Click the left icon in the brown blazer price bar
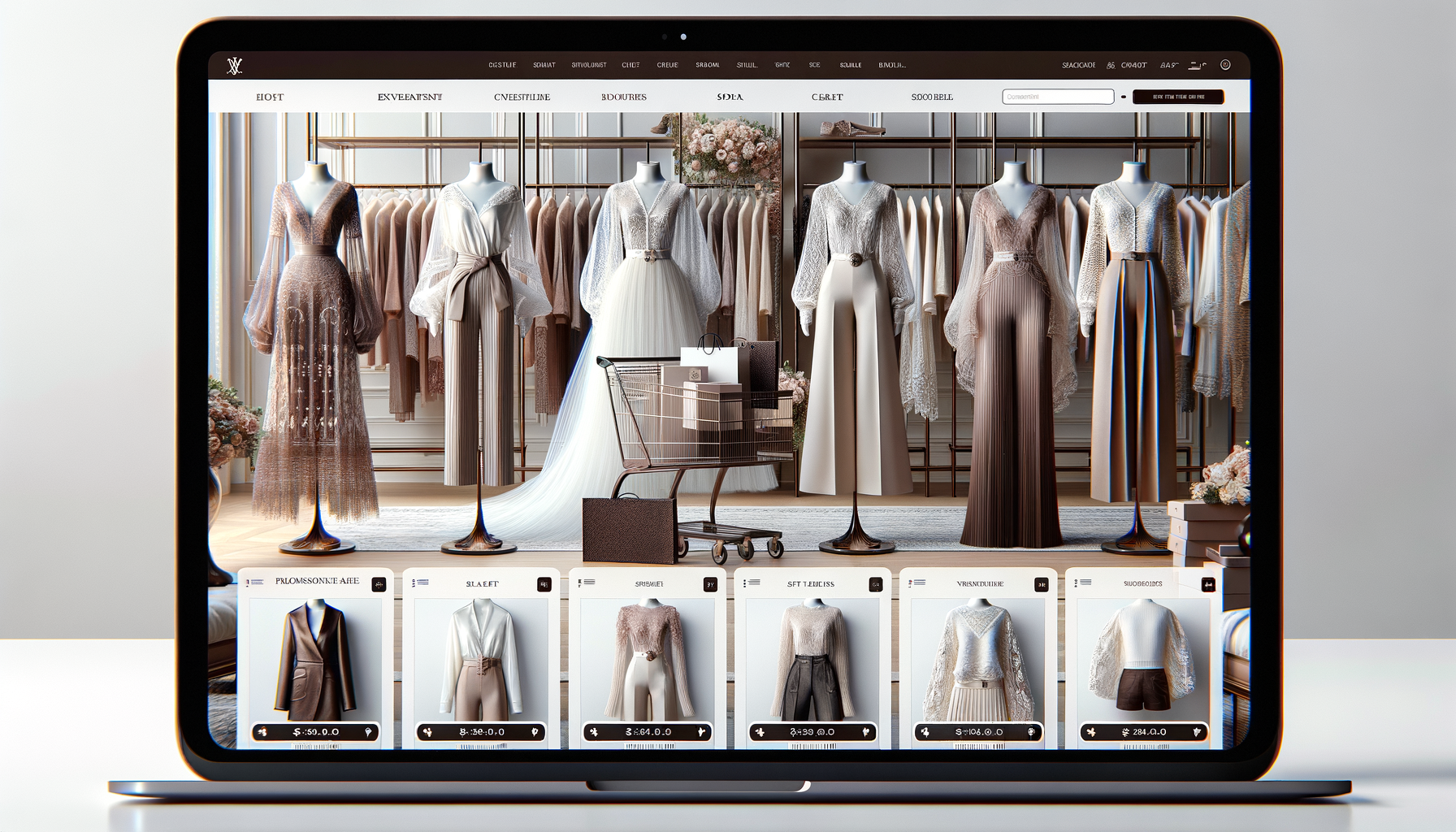Image resolution: width=1456 pixels, height=832 pixels. click(262, 732)
